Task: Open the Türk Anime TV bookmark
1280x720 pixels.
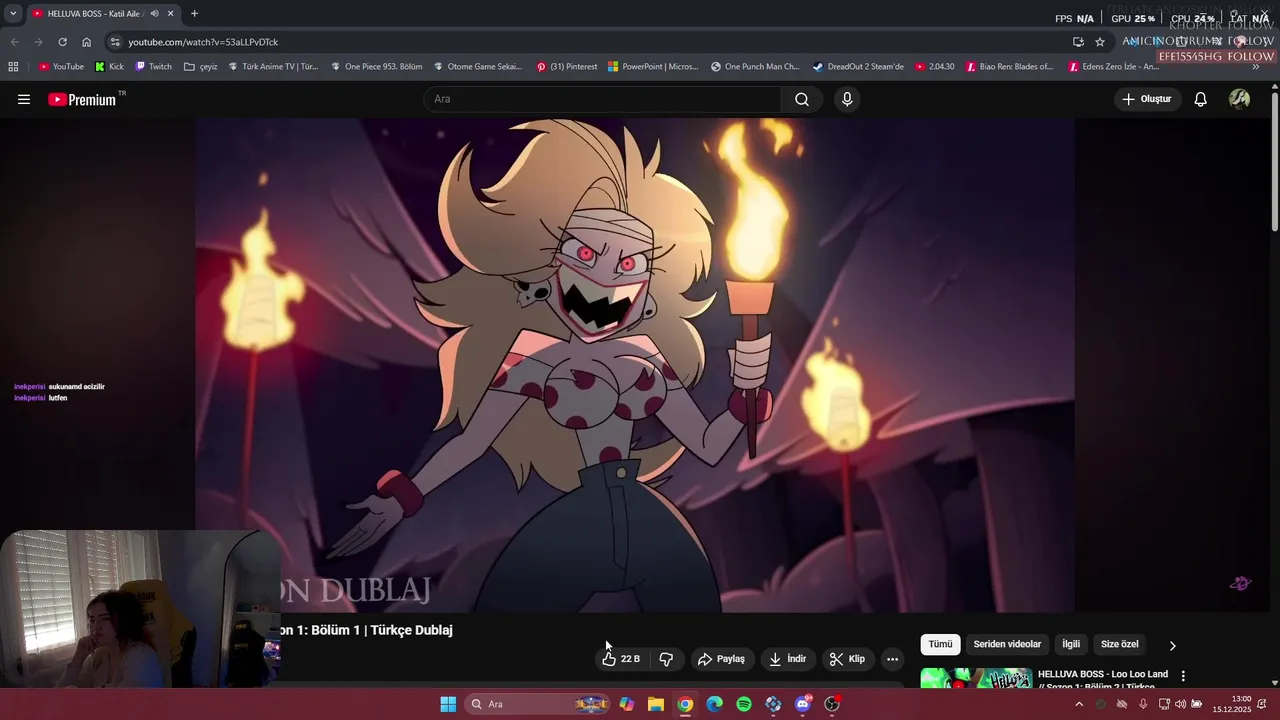Action: click(273, 67)
